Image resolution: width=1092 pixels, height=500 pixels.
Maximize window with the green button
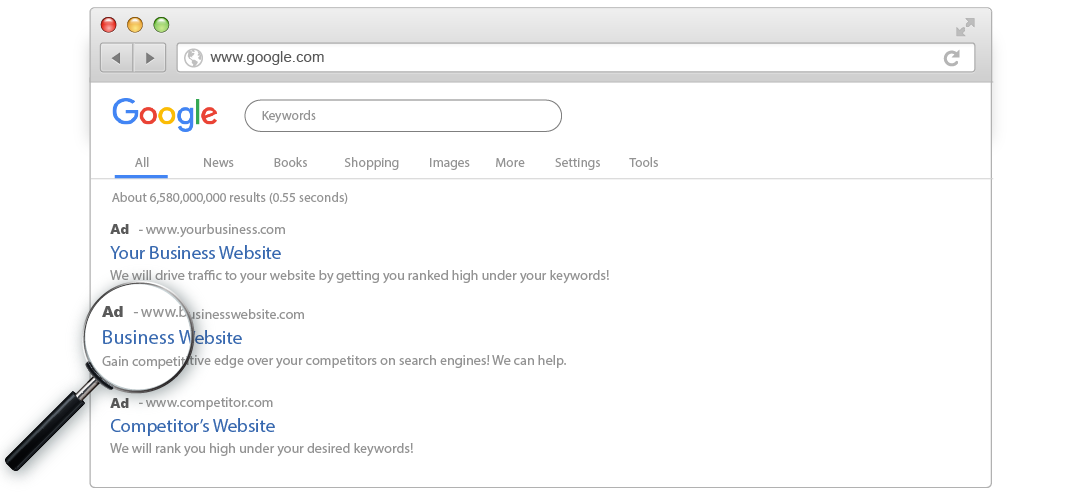(x=162, y=25)
